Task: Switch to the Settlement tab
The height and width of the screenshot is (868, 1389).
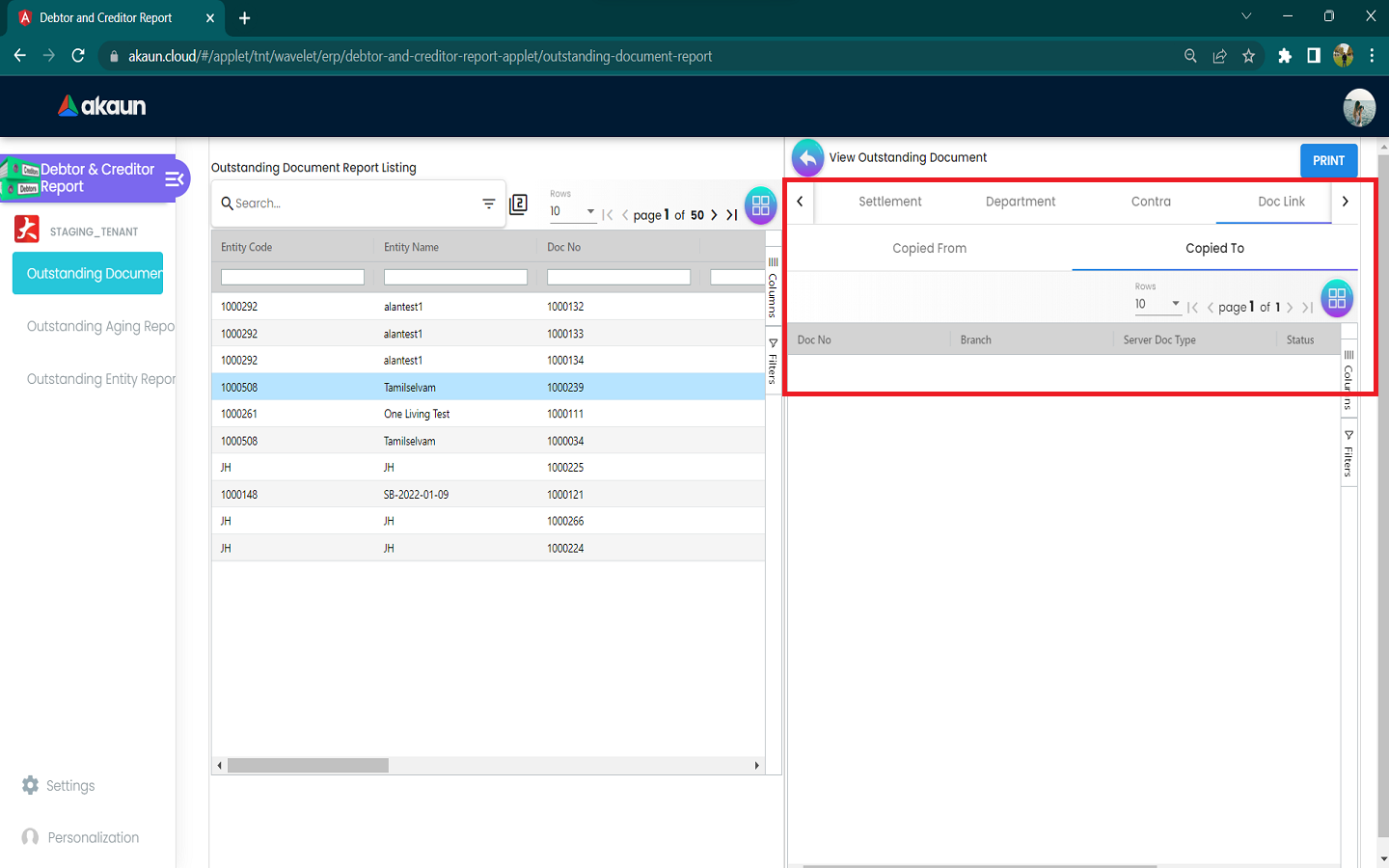Action: pos(889,202)
